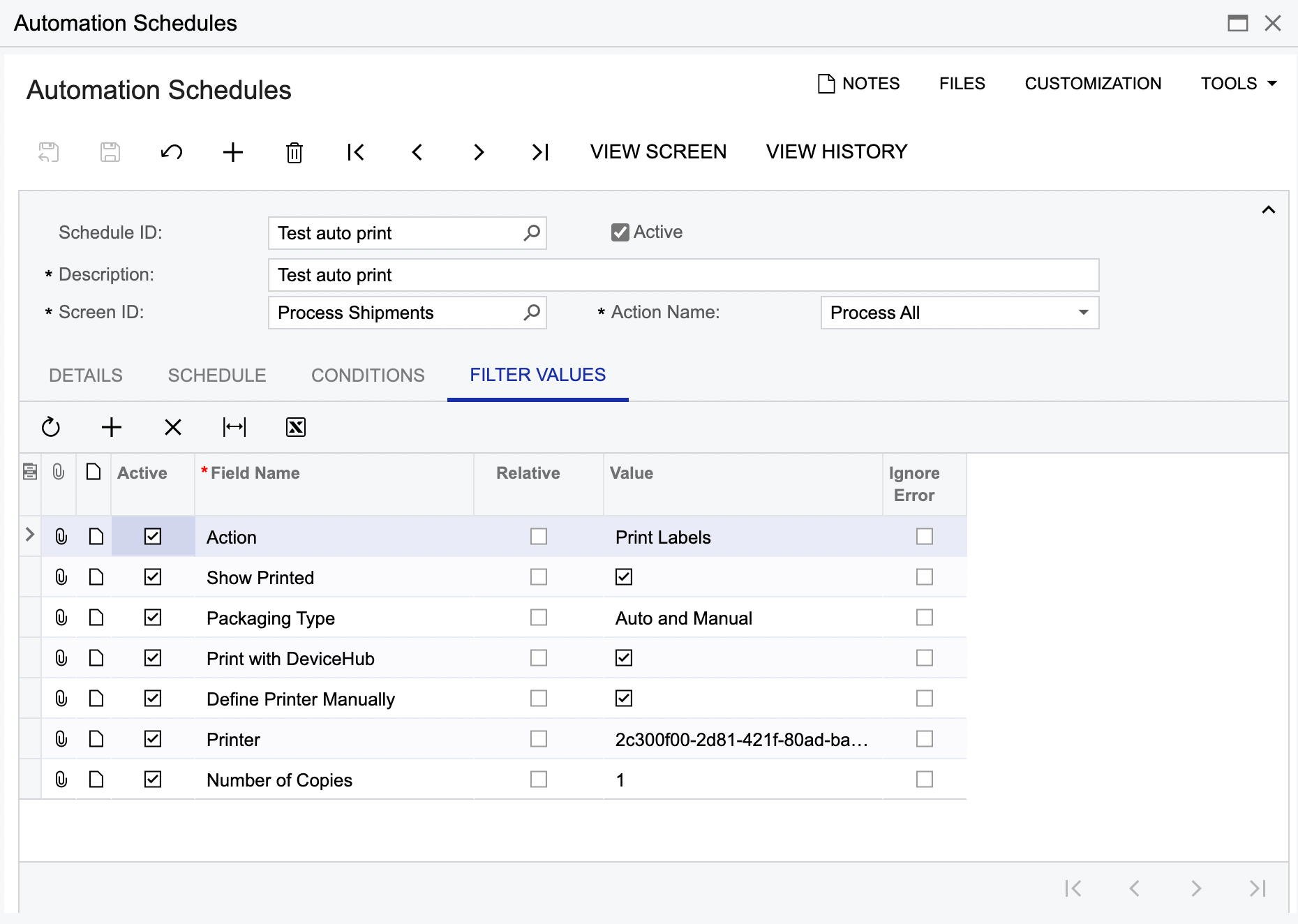Viewport: 1298px width, 924px height.
Task: Click paperclip icon on Printer row
Action: point(61,738)
